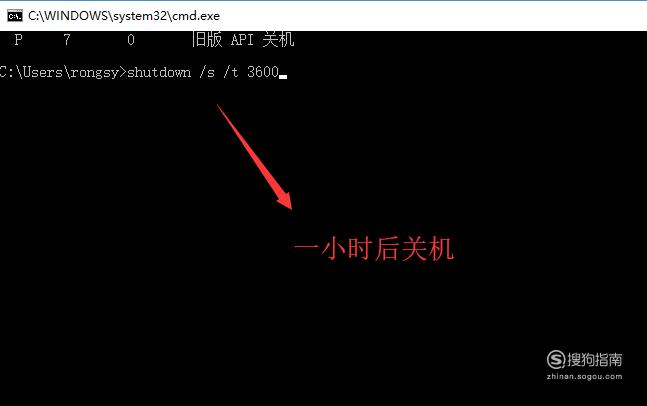Click the C:\WINDOWS\system32\cmd.exe title text

coord(124,16)
